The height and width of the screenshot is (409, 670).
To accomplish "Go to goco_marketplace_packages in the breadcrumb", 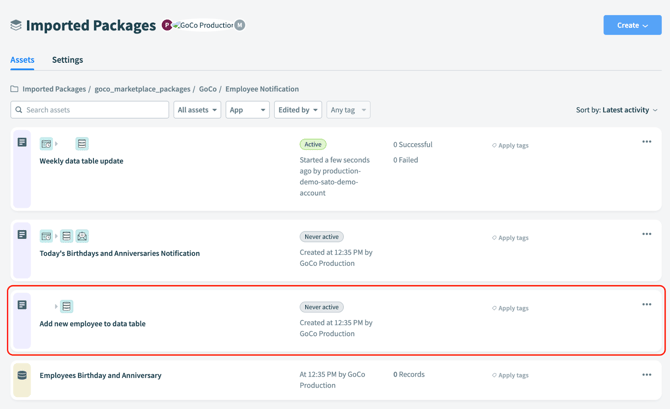I will tap(142, 89).
